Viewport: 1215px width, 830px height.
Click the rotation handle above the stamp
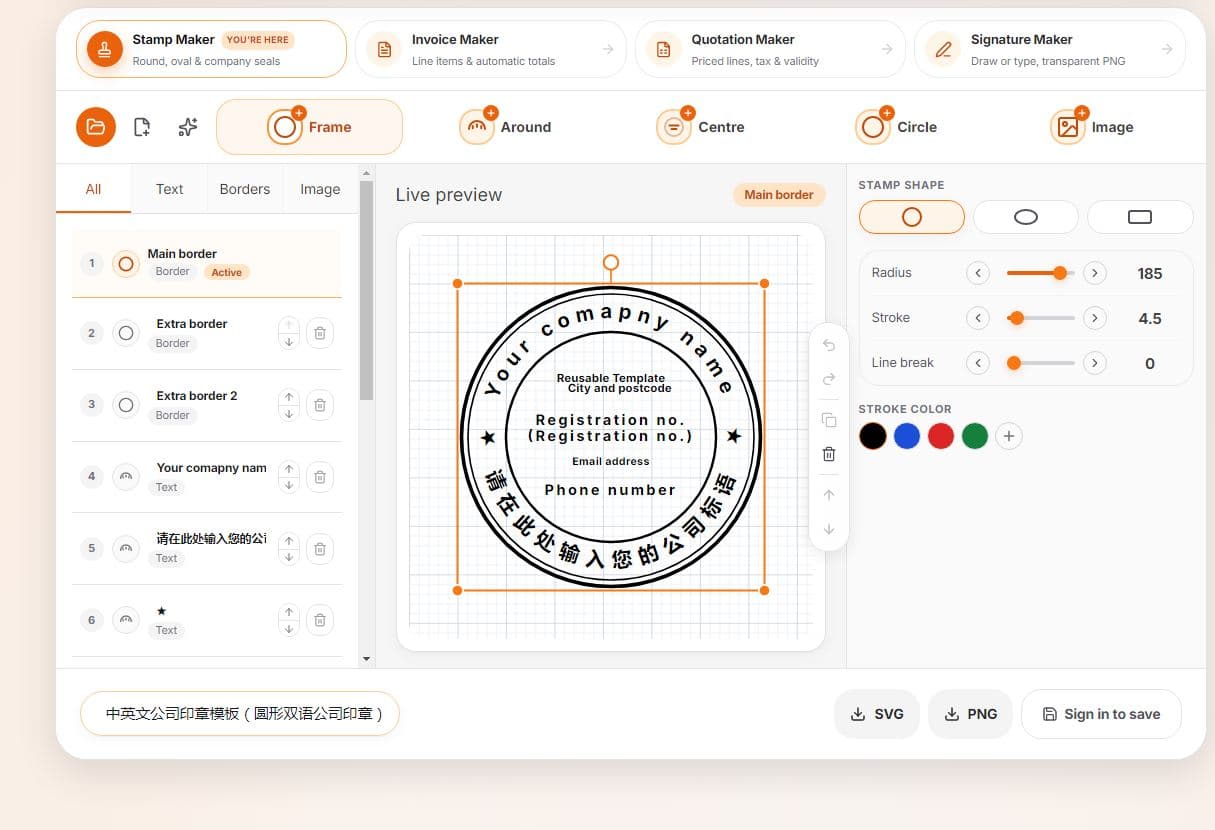(x=611, y=263)
